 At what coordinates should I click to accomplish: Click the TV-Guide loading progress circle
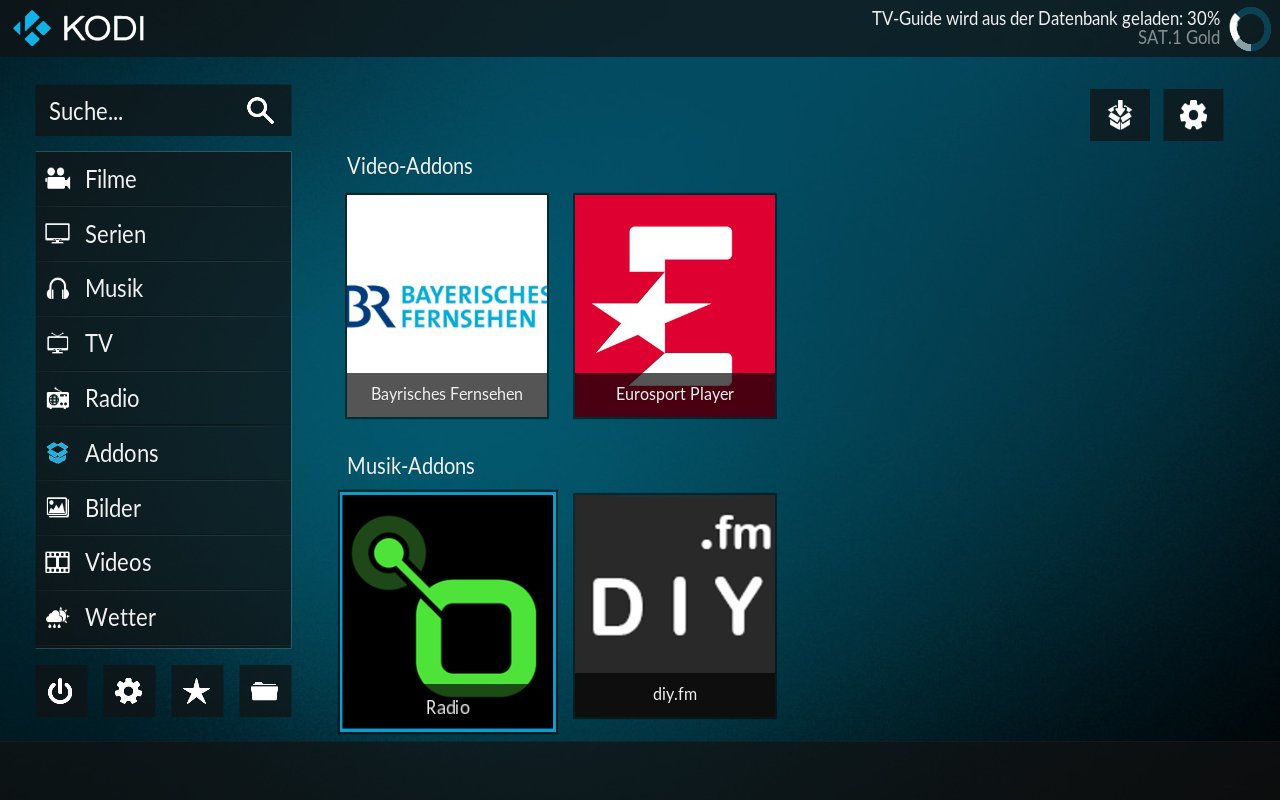[x=1249, y=29]
